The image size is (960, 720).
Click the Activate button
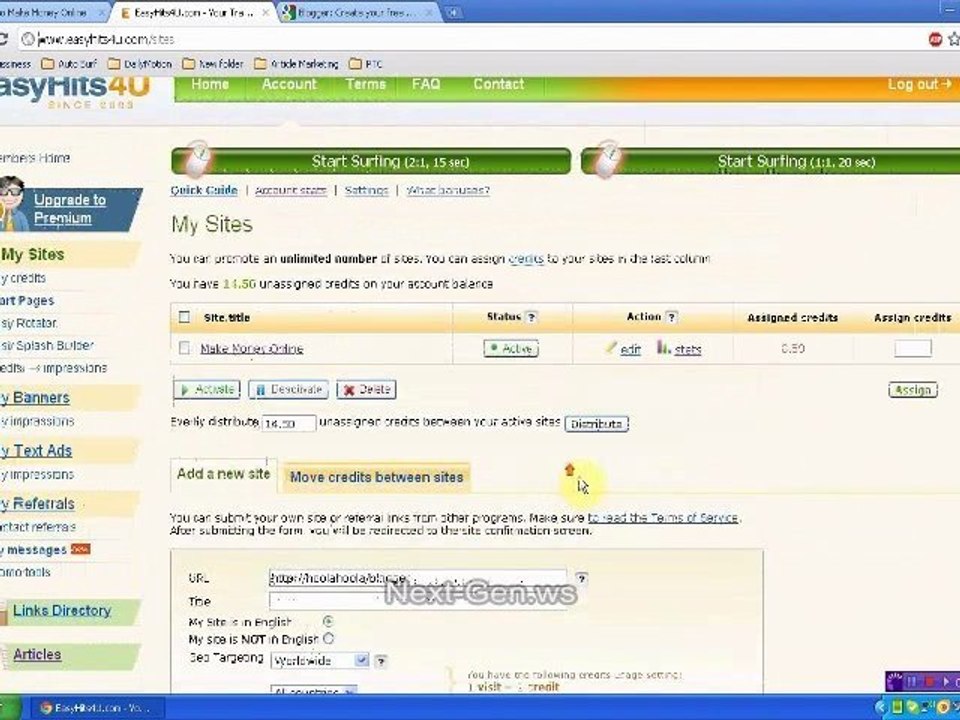[x=207, y=389]
